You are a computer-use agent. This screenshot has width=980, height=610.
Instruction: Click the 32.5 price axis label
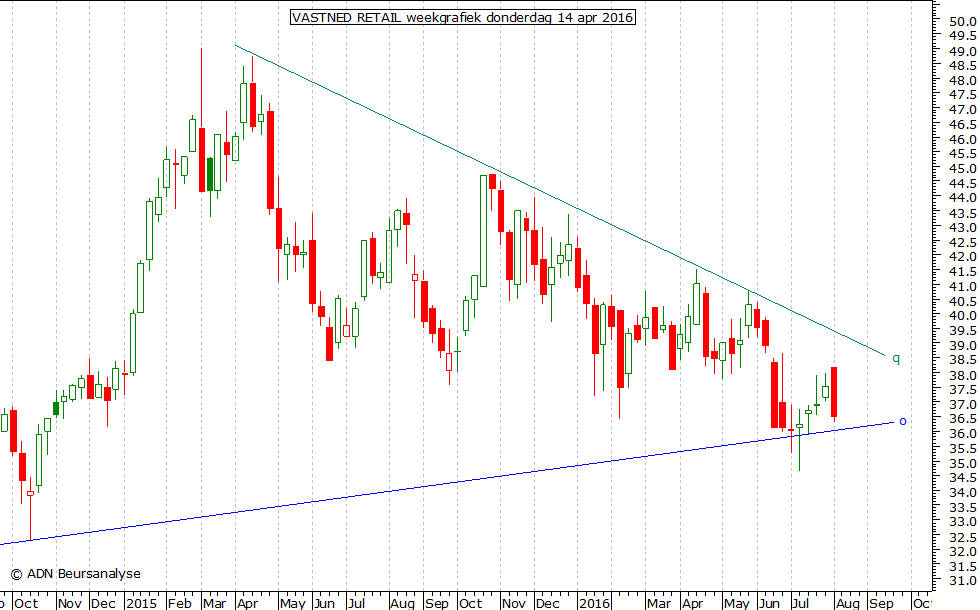coord(963,537)
